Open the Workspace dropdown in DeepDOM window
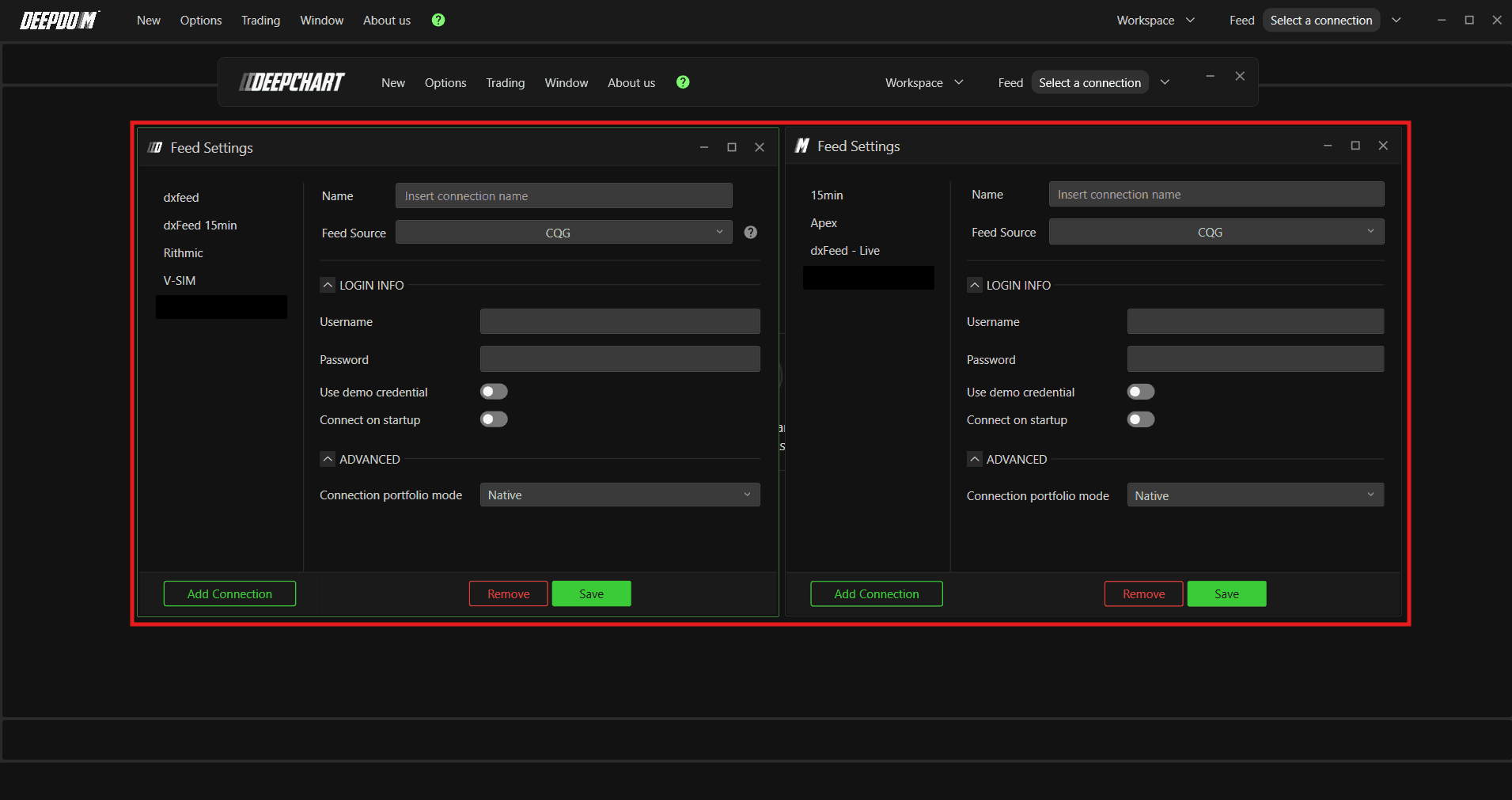The image size is (1512, 800). pyautogui.click(x=1155, y=21)
